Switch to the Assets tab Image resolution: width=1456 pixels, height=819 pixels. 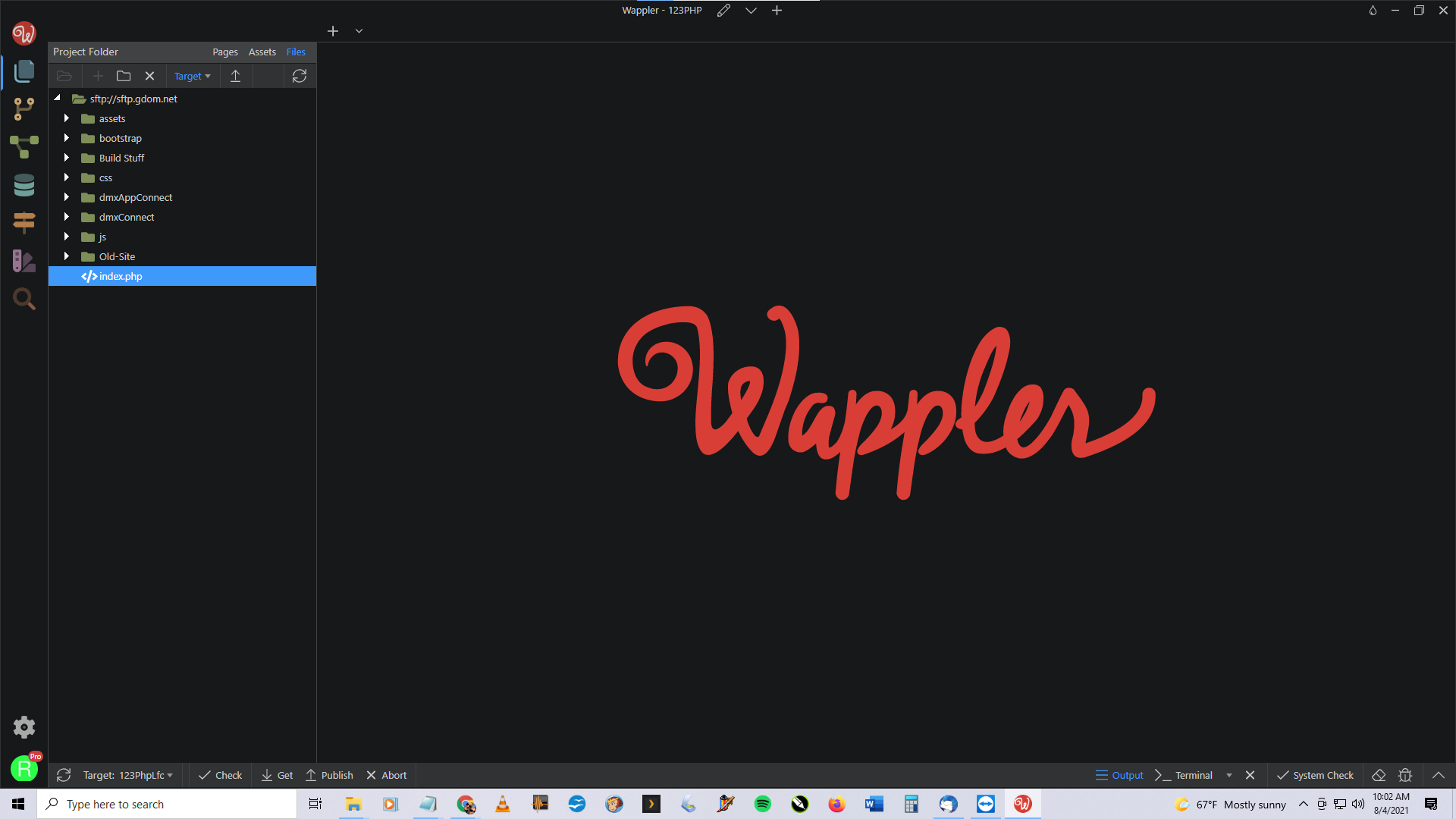262,52
